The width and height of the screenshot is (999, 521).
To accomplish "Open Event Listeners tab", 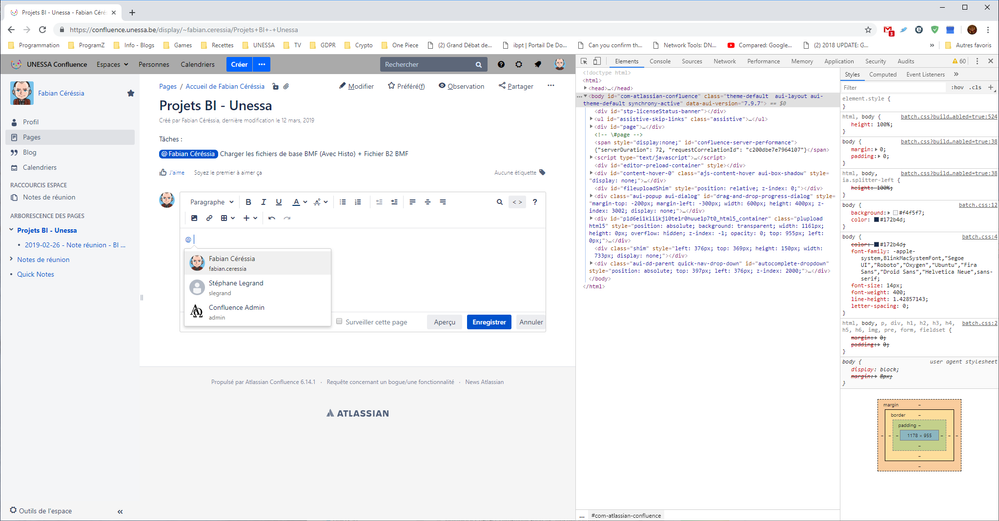I will click(x=926, y=75).
